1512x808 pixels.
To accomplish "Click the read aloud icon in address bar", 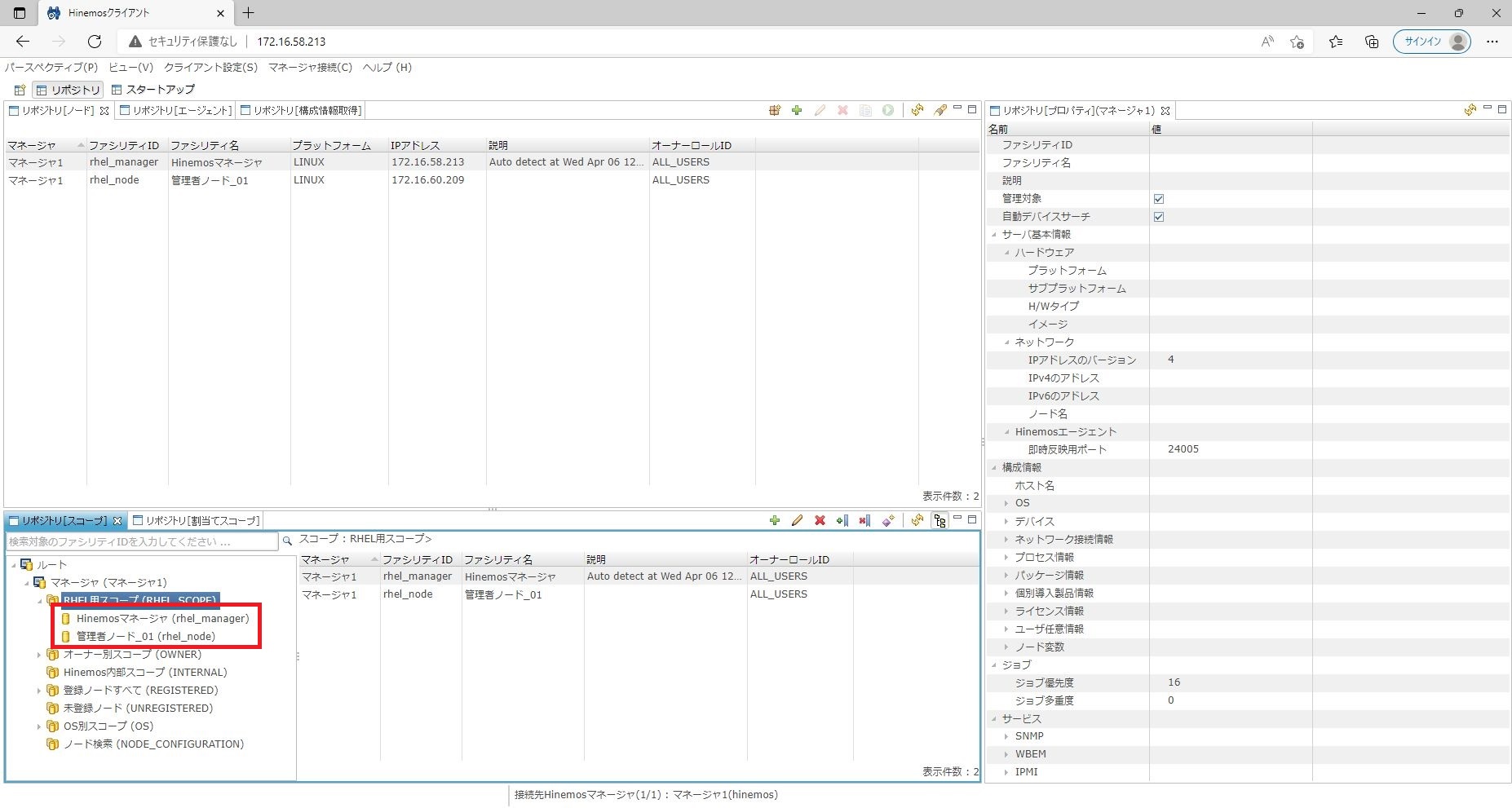I will click(1267, 42).
